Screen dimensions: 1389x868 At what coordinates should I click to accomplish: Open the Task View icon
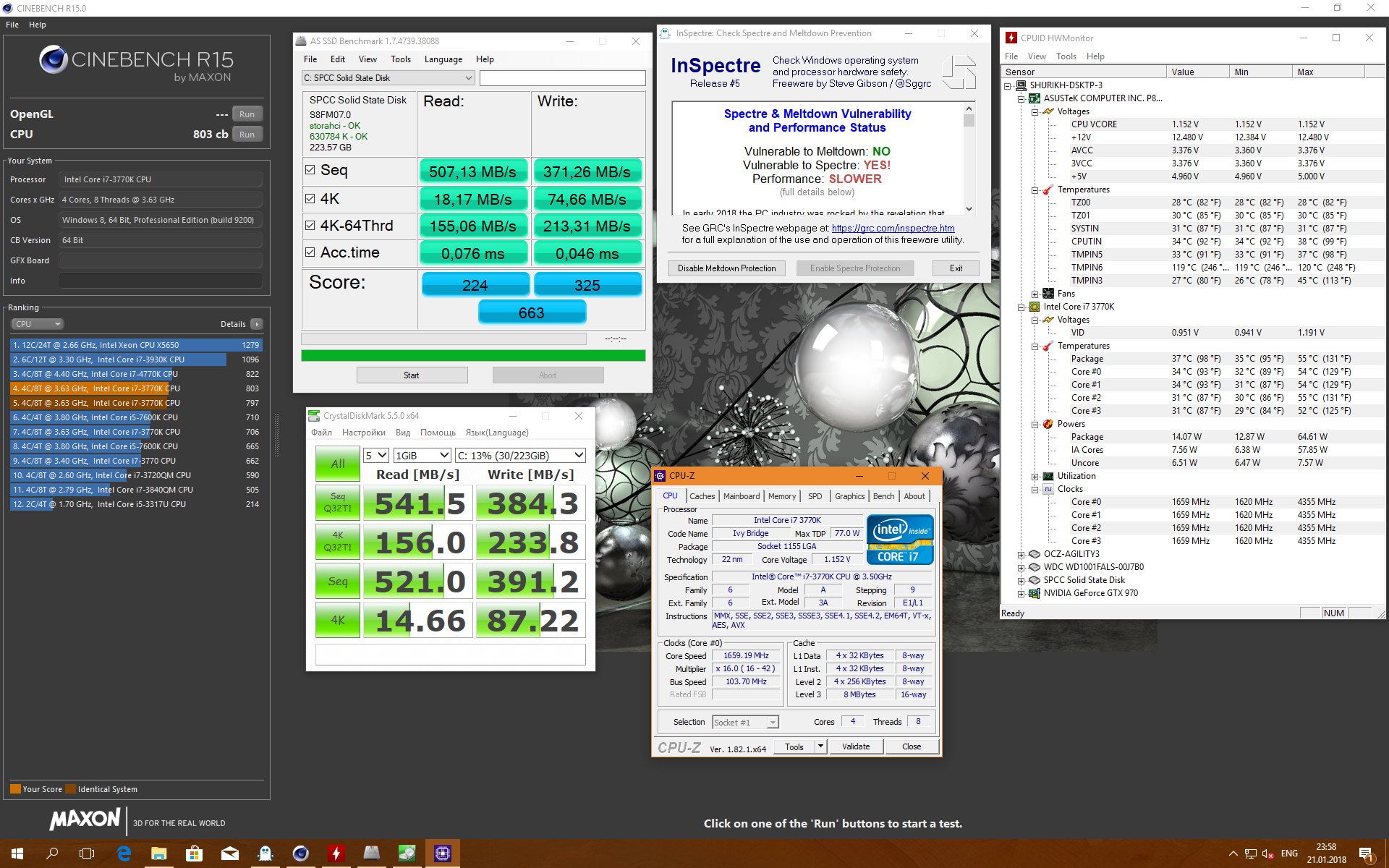(x=87, y=854)
